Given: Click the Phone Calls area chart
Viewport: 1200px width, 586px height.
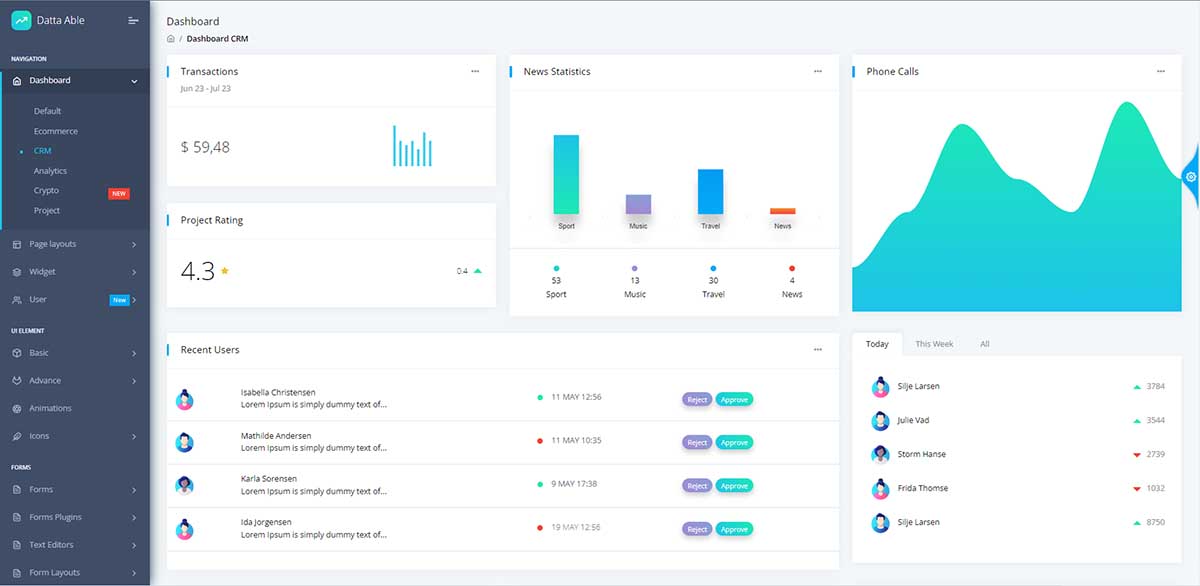Looking at the screenshot, I should click(1017, 206).
